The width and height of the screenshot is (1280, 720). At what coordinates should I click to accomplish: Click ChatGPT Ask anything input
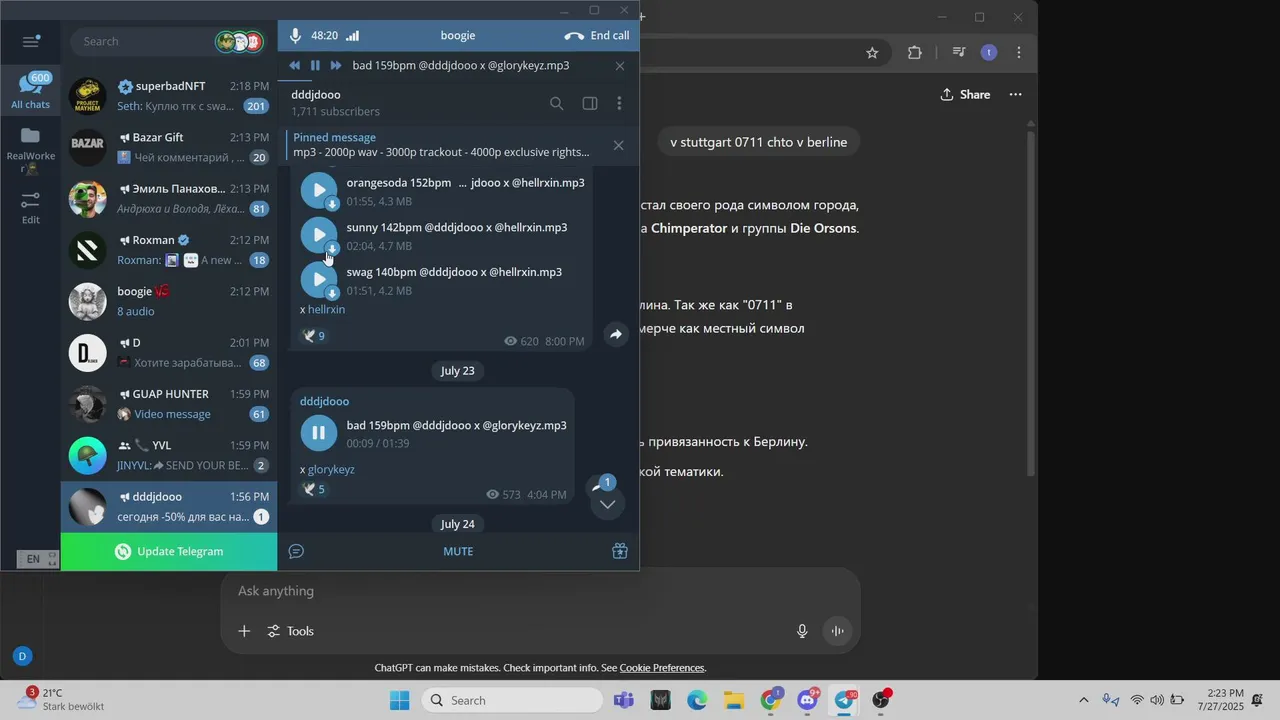[540, 591]
